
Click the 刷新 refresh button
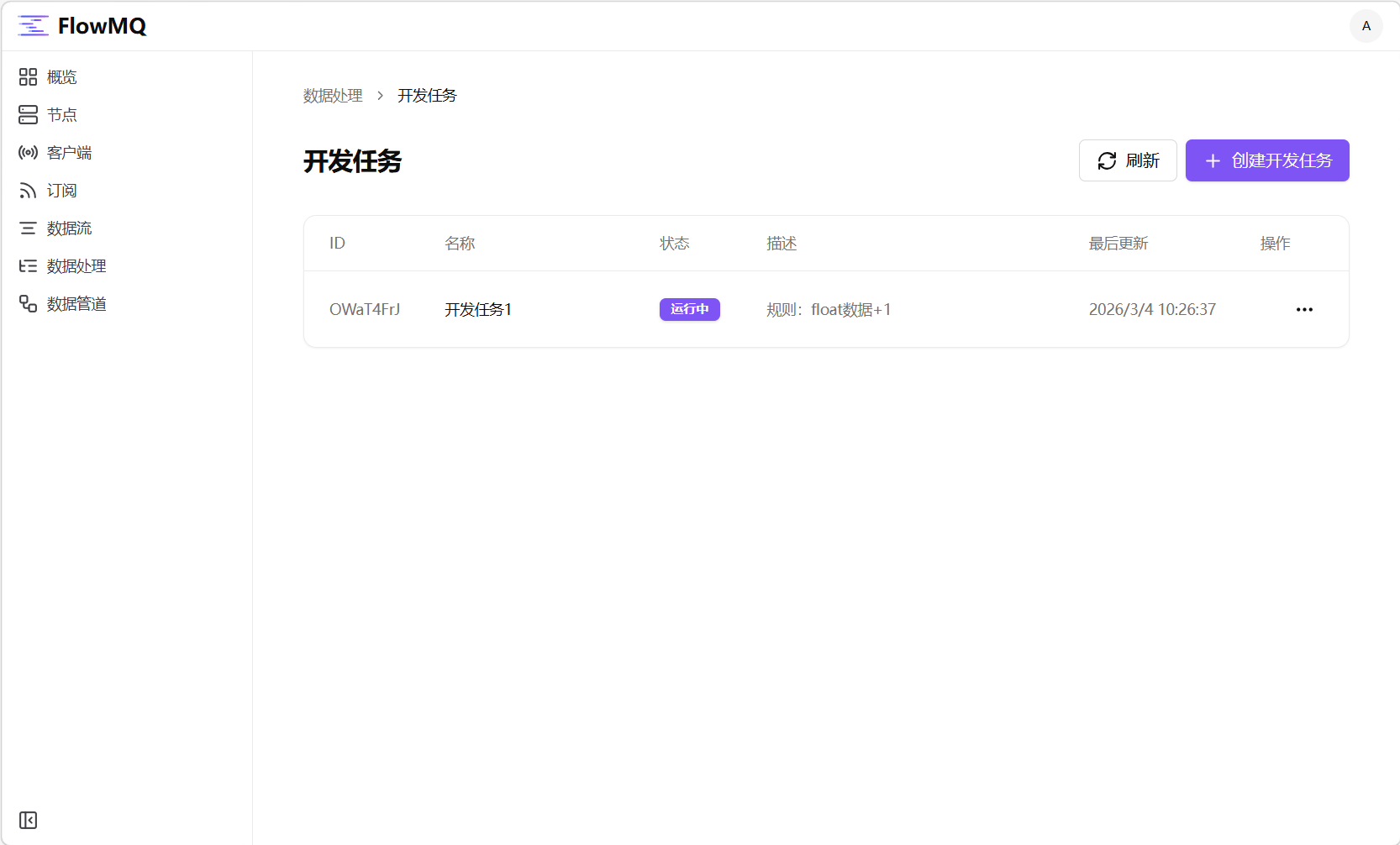click(x=1128, y=160)
